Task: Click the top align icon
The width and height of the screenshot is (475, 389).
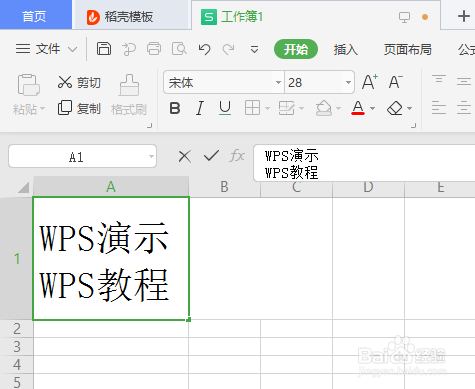Action: pos(439,79)
